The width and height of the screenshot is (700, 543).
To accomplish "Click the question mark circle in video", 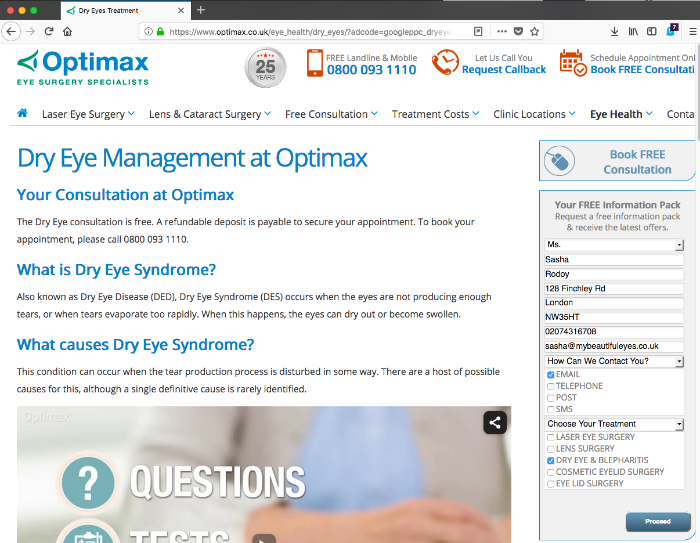I will [88, 483].
